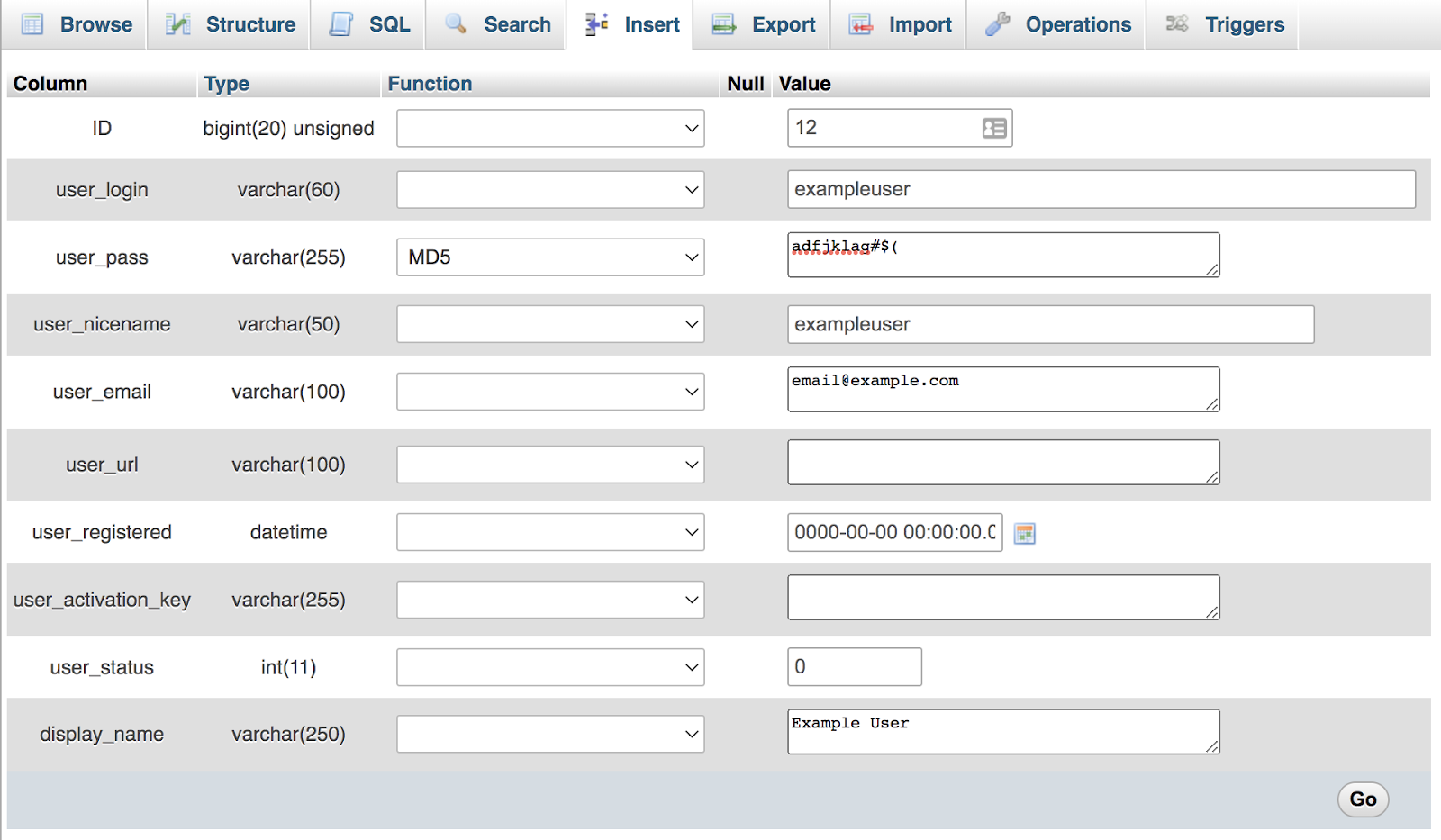Click the browse foreign values icon beside ID

[993, 127]
